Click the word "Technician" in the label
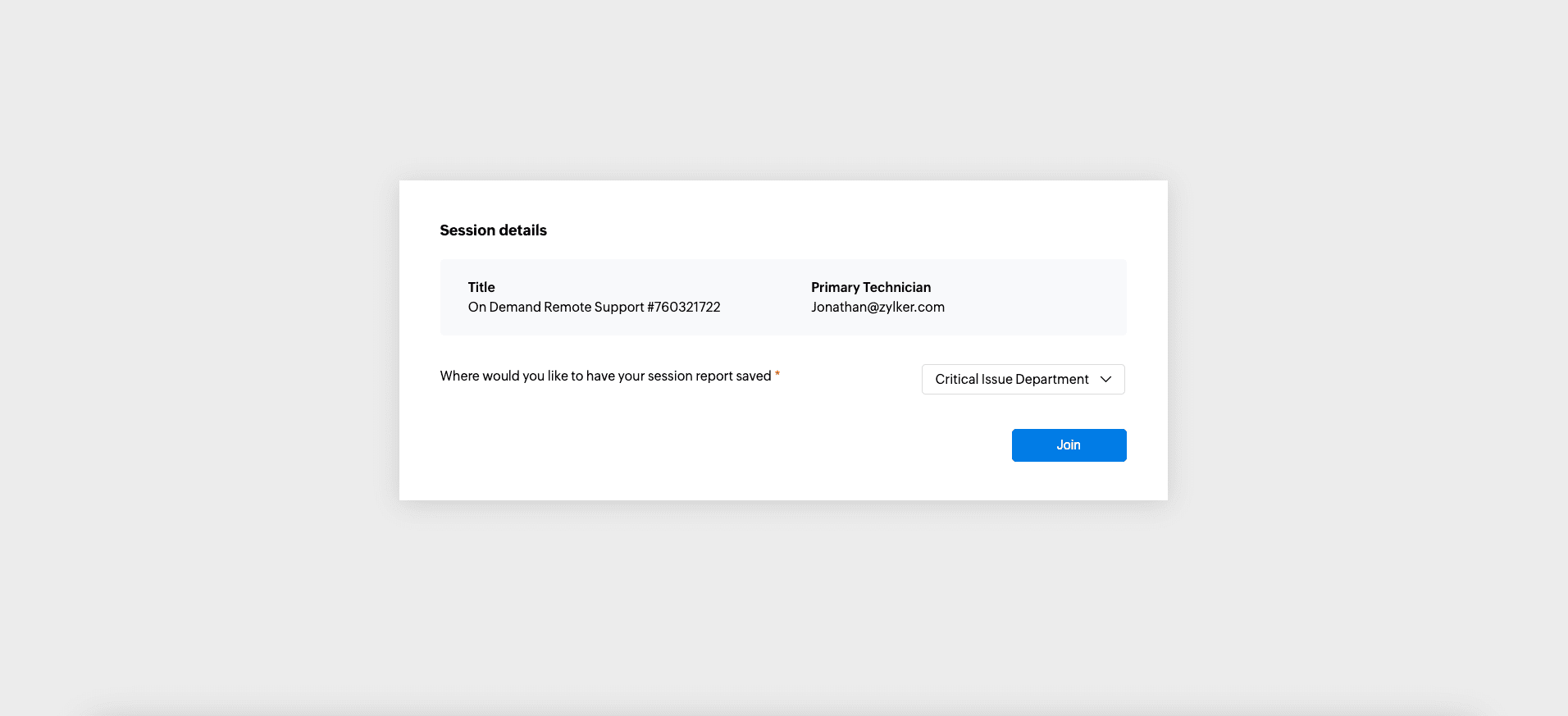 tap(897, 287)
